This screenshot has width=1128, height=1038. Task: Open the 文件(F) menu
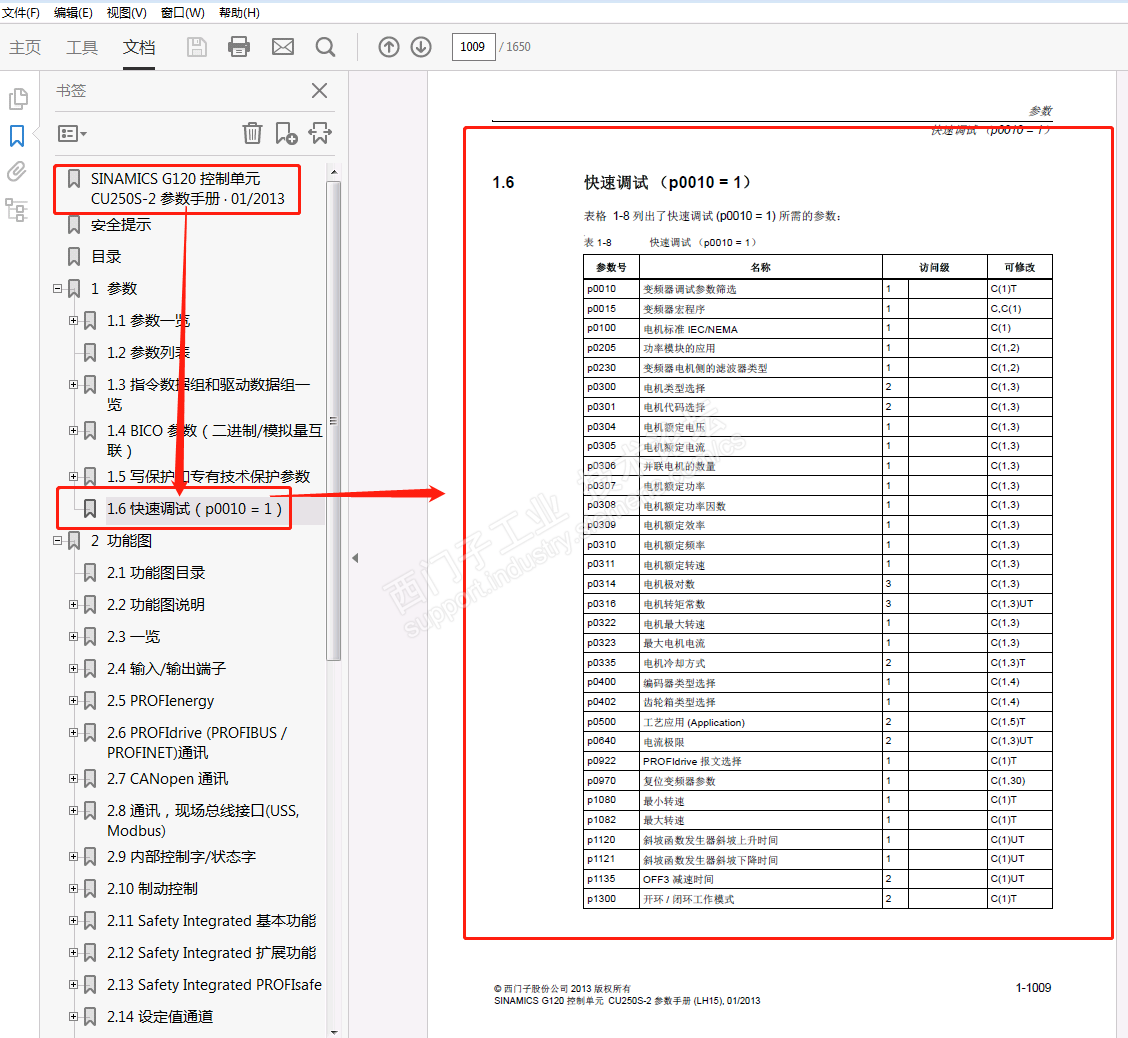click(21, 13)
